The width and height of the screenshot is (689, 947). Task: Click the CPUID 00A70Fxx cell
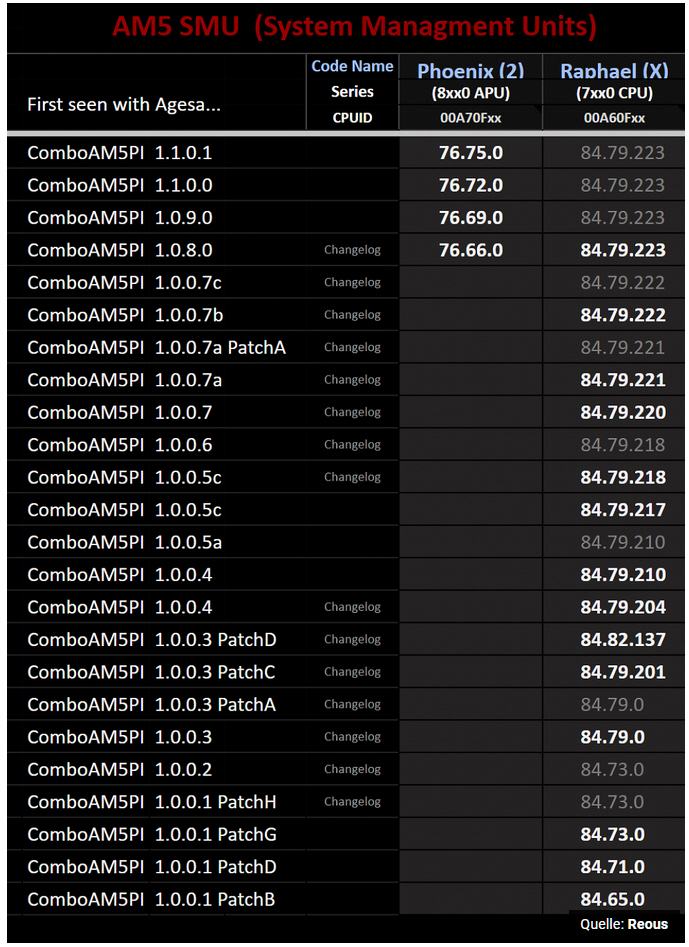(x=470, y=118)
